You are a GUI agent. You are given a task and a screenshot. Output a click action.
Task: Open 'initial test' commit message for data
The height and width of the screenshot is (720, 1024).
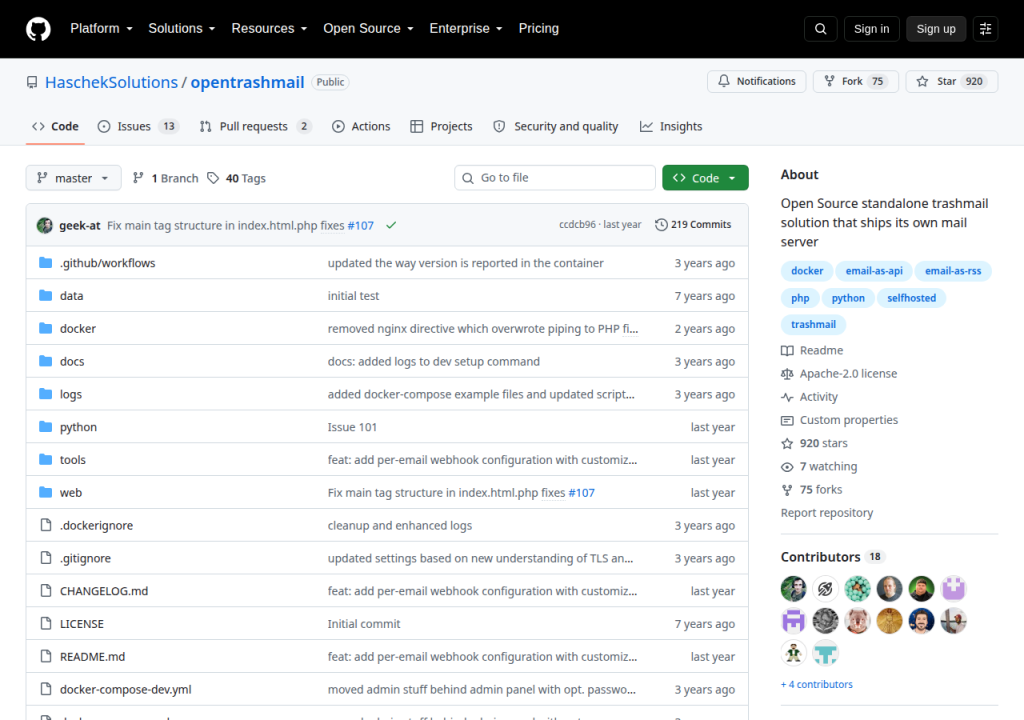pyautogui.click(x=353, y=296)
